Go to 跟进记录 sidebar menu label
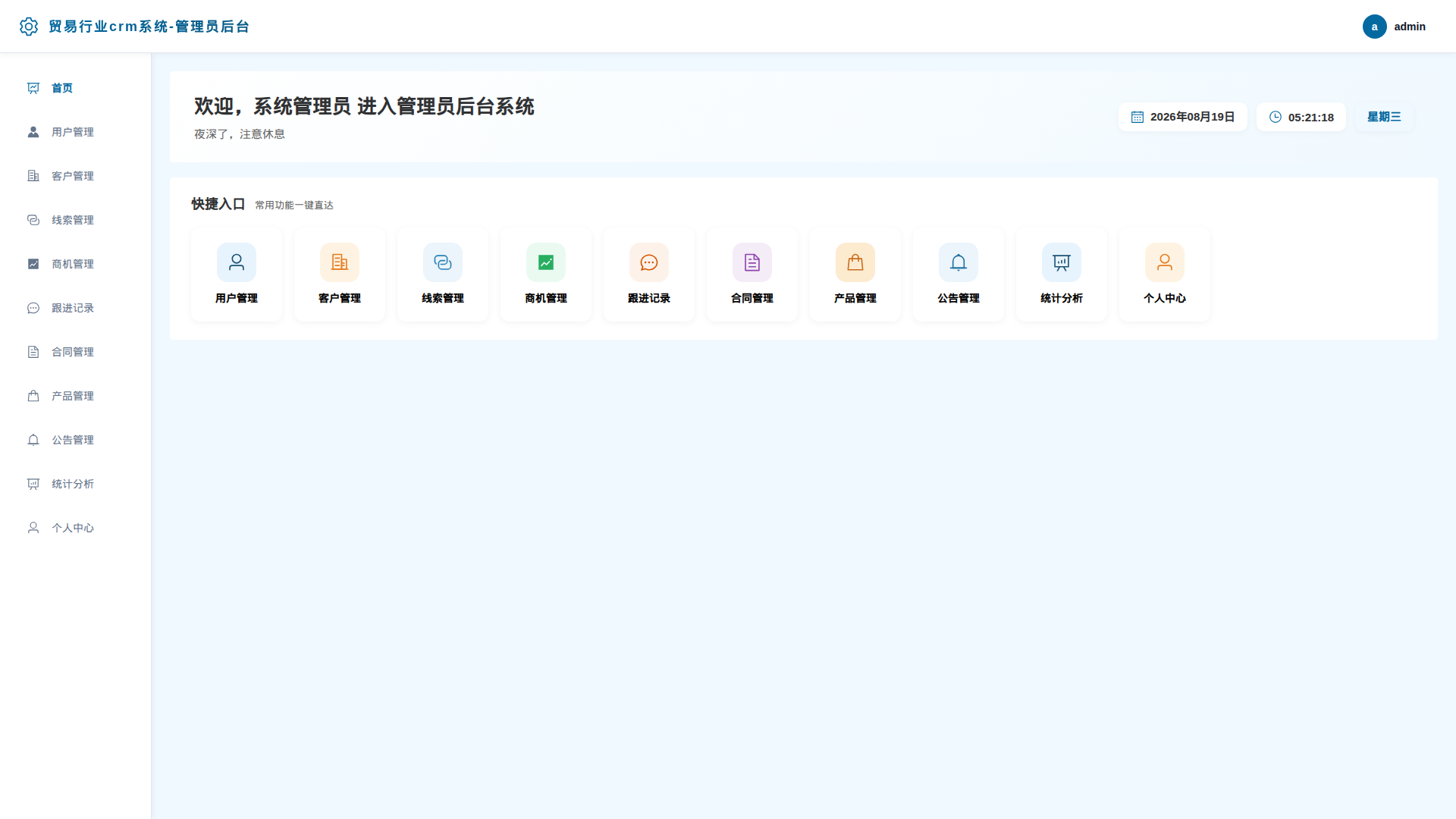The image size is (1456, 819). coord(73,308)
